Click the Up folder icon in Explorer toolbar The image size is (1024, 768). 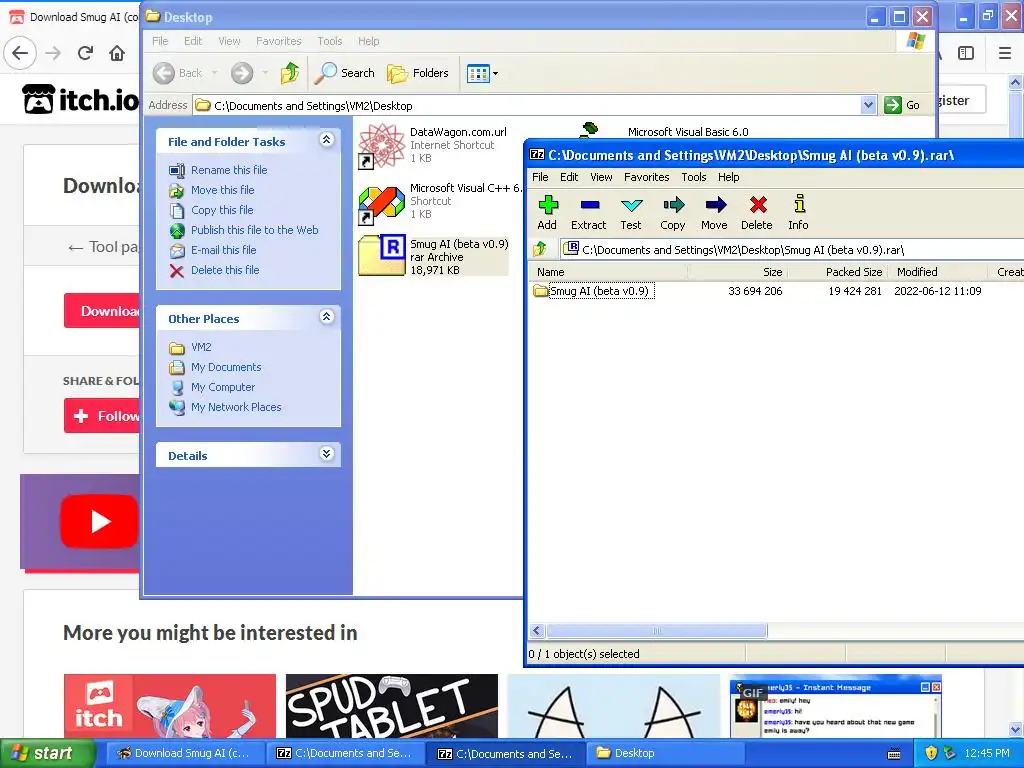pos(289,73)
